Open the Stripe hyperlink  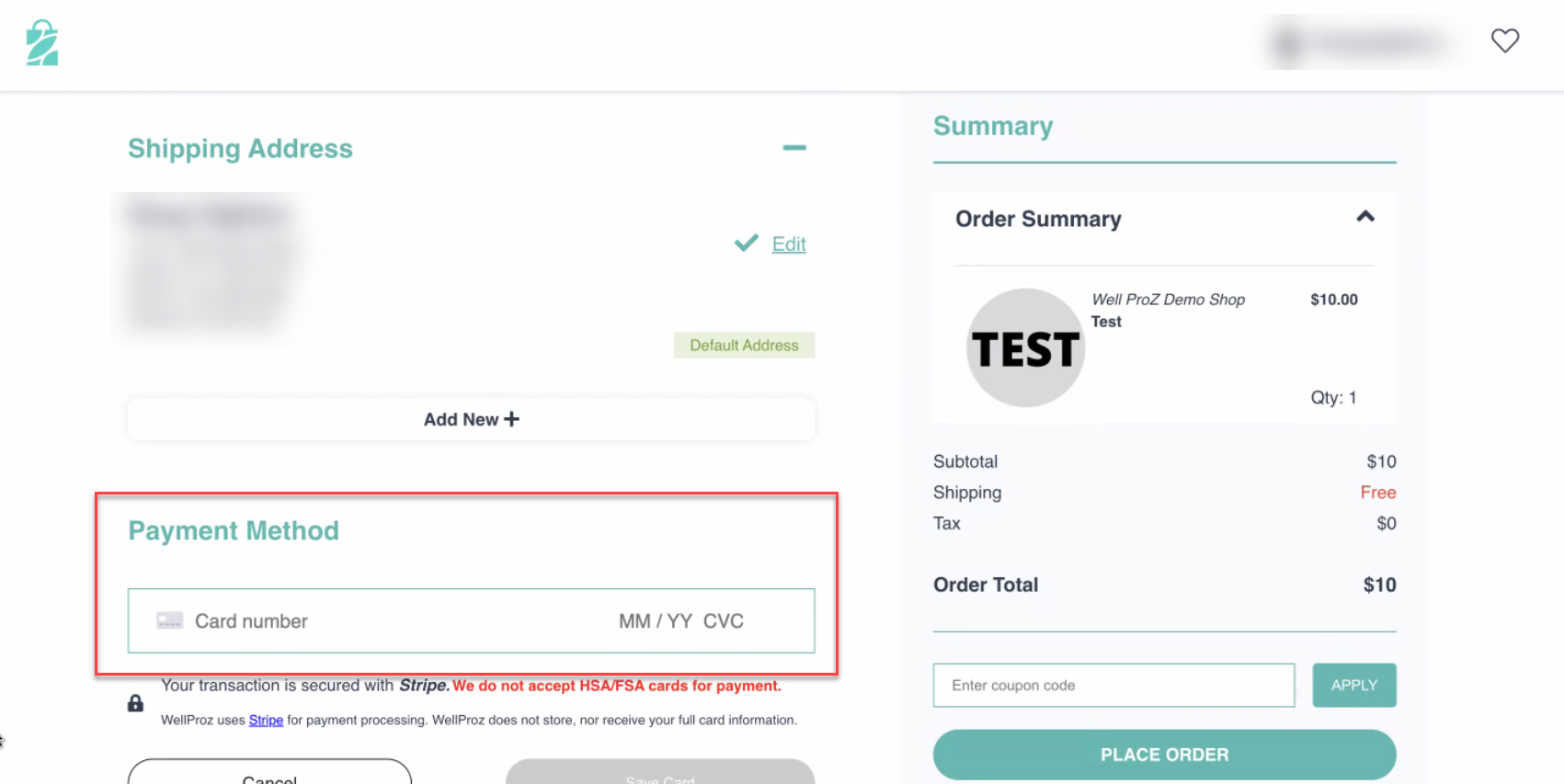pos(266,721)
